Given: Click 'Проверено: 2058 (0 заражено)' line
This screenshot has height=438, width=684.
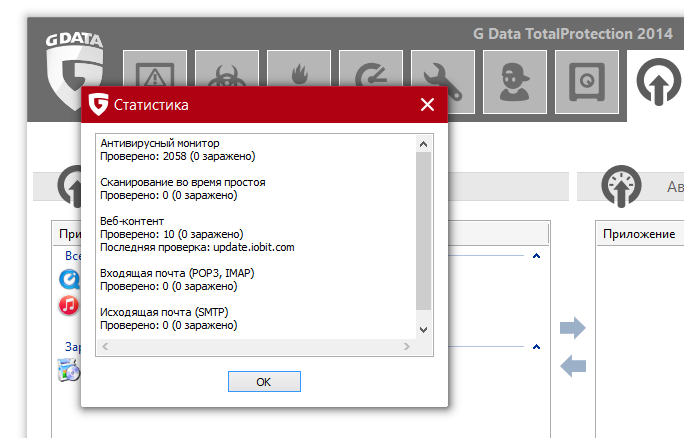Looking at the screenshot, I should [178, 156].
